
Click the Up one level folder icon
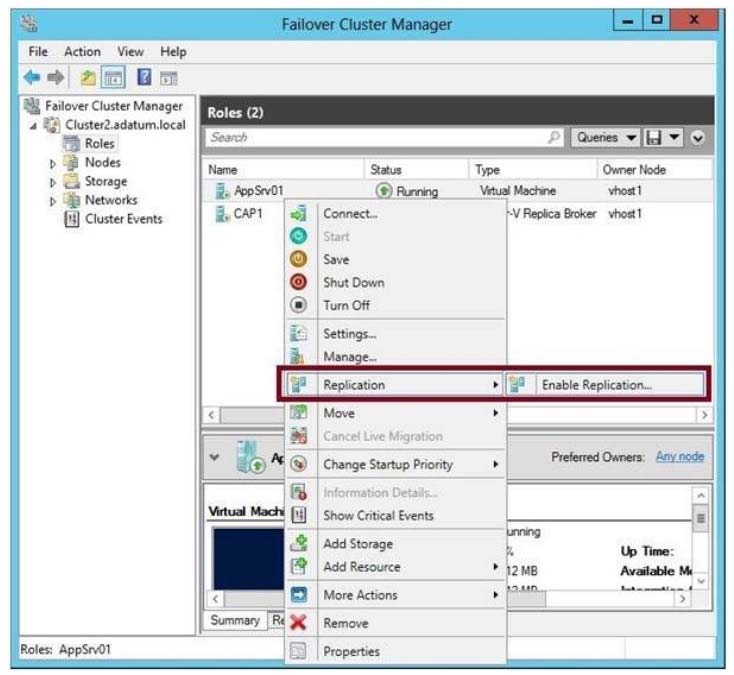(88, 78)
